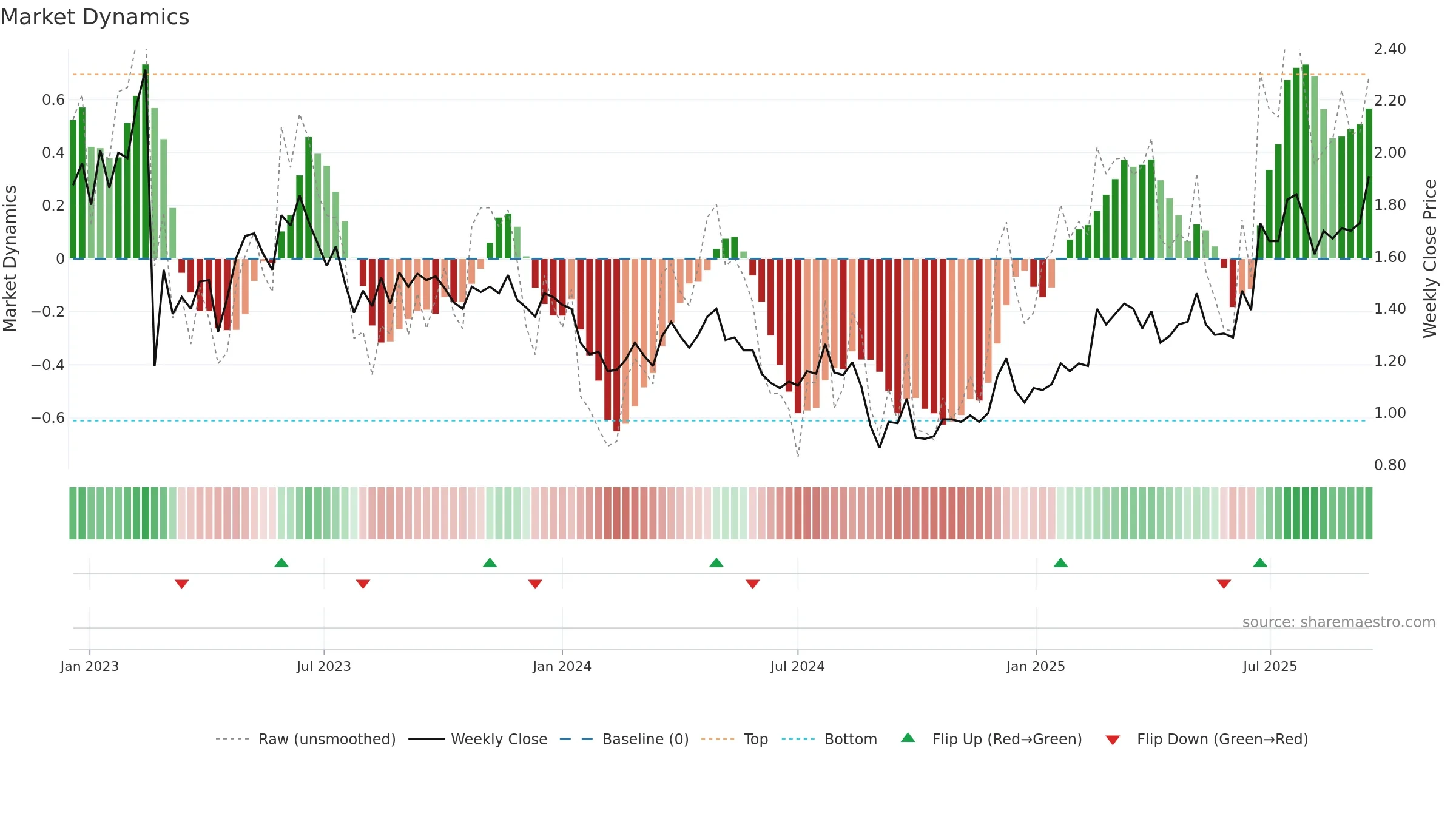Click the source: sharemaestro.com text

[1339, 622]
